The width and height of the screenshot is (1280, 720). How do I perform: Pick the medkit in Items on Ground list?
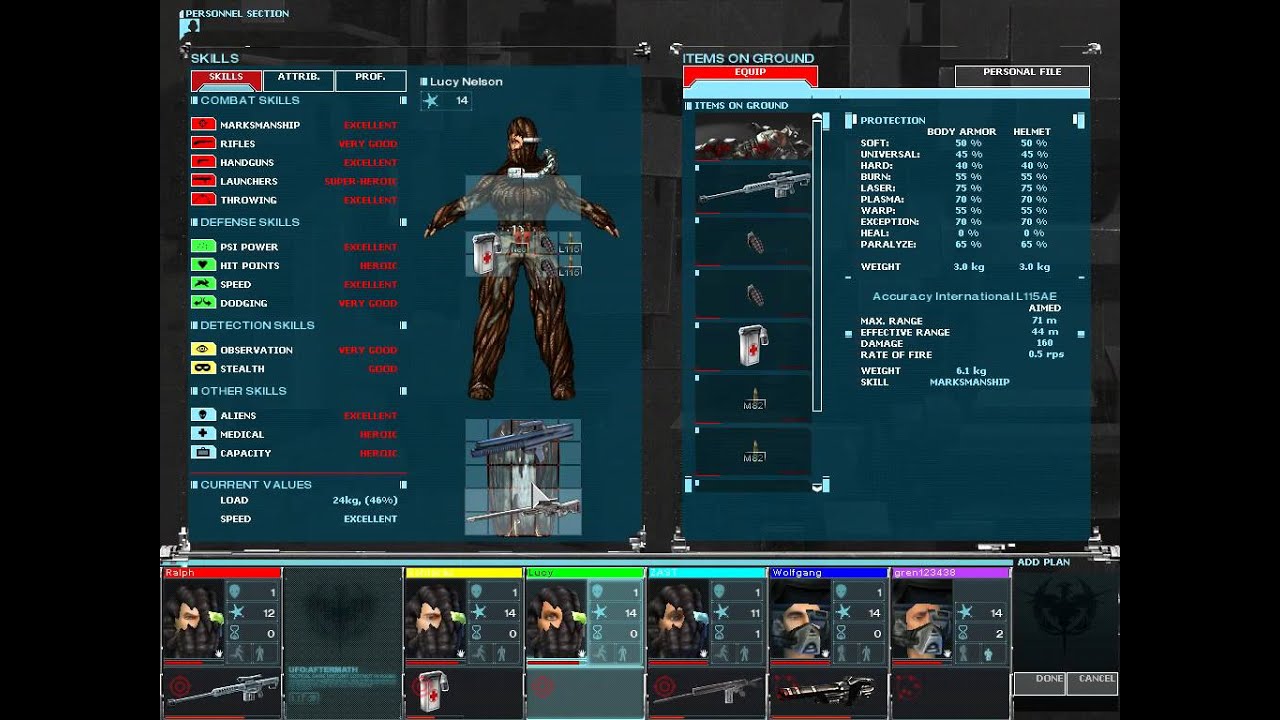tap(753, 346)
